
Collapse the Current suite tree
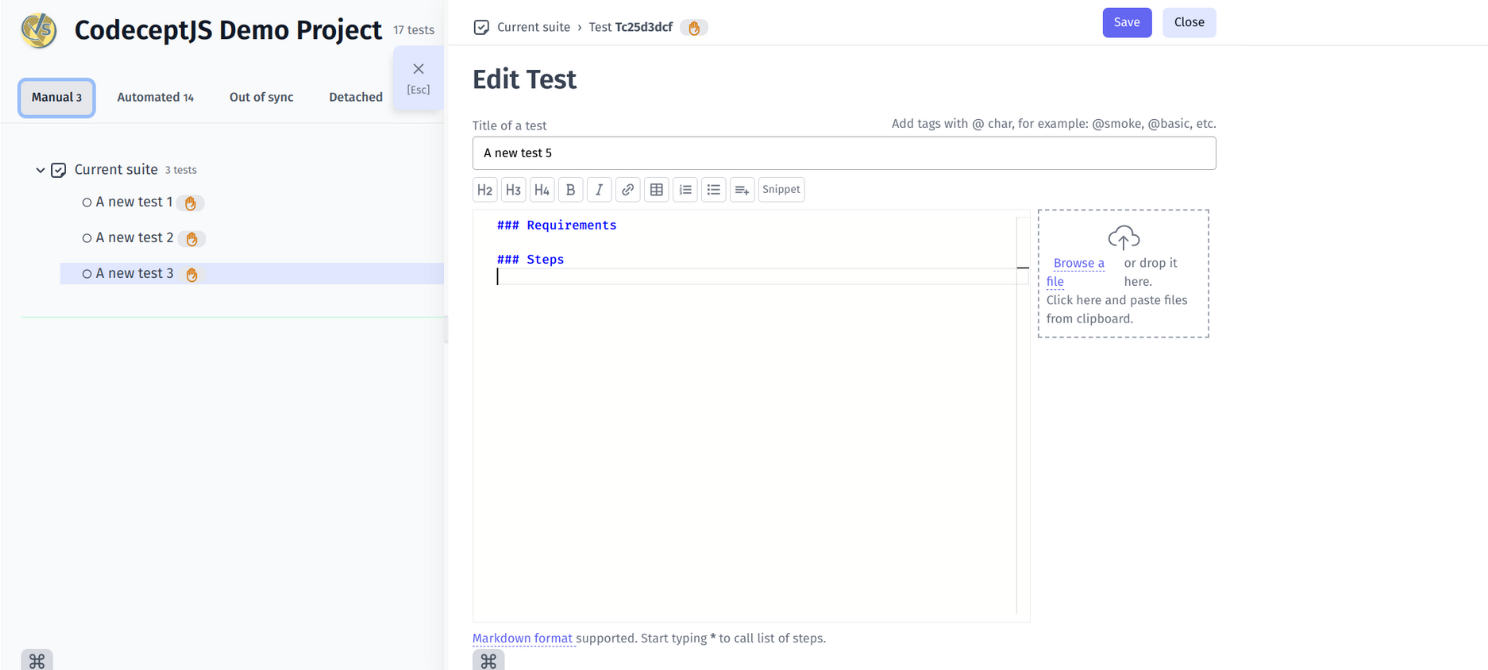click(40, 169)
